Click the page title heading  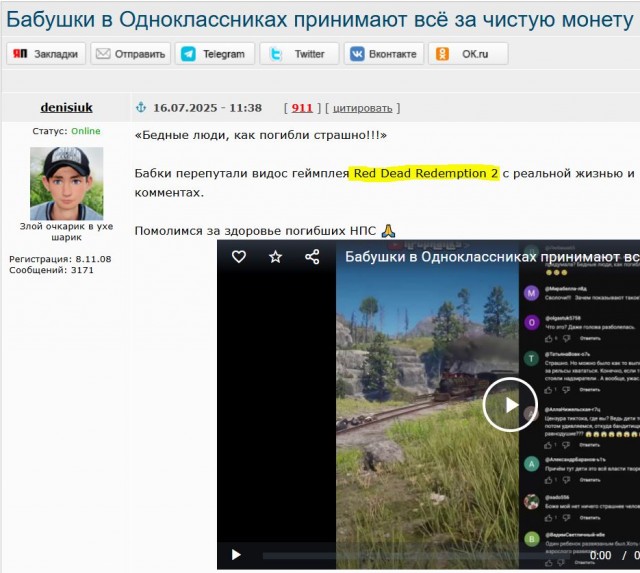(320, 19)
